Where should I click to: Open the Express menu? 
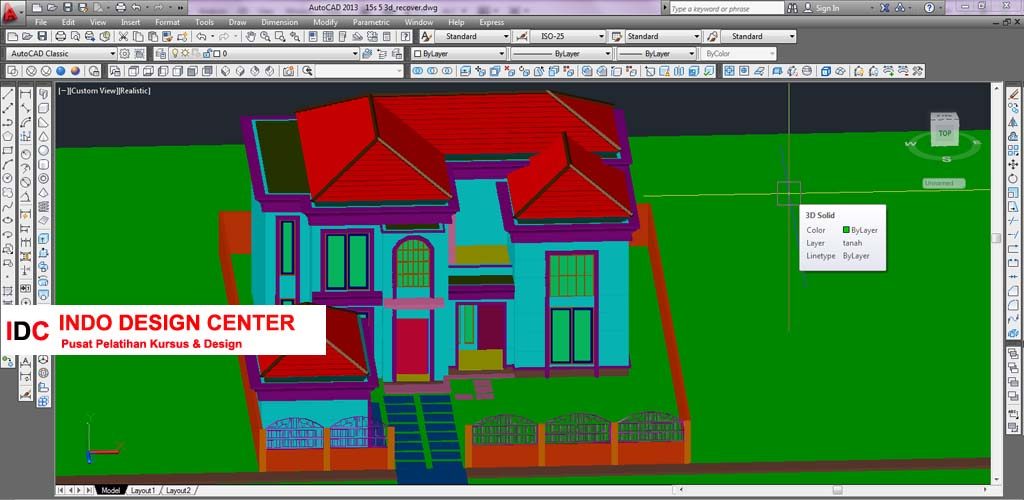tap(492, 22)
